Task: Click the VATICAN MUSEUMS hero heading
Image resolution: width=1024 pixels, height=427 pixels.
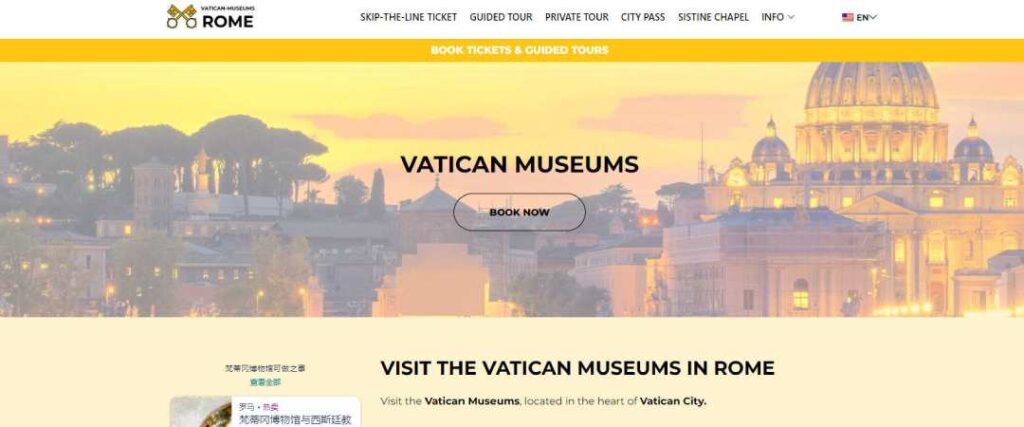Action: (519, 165)
